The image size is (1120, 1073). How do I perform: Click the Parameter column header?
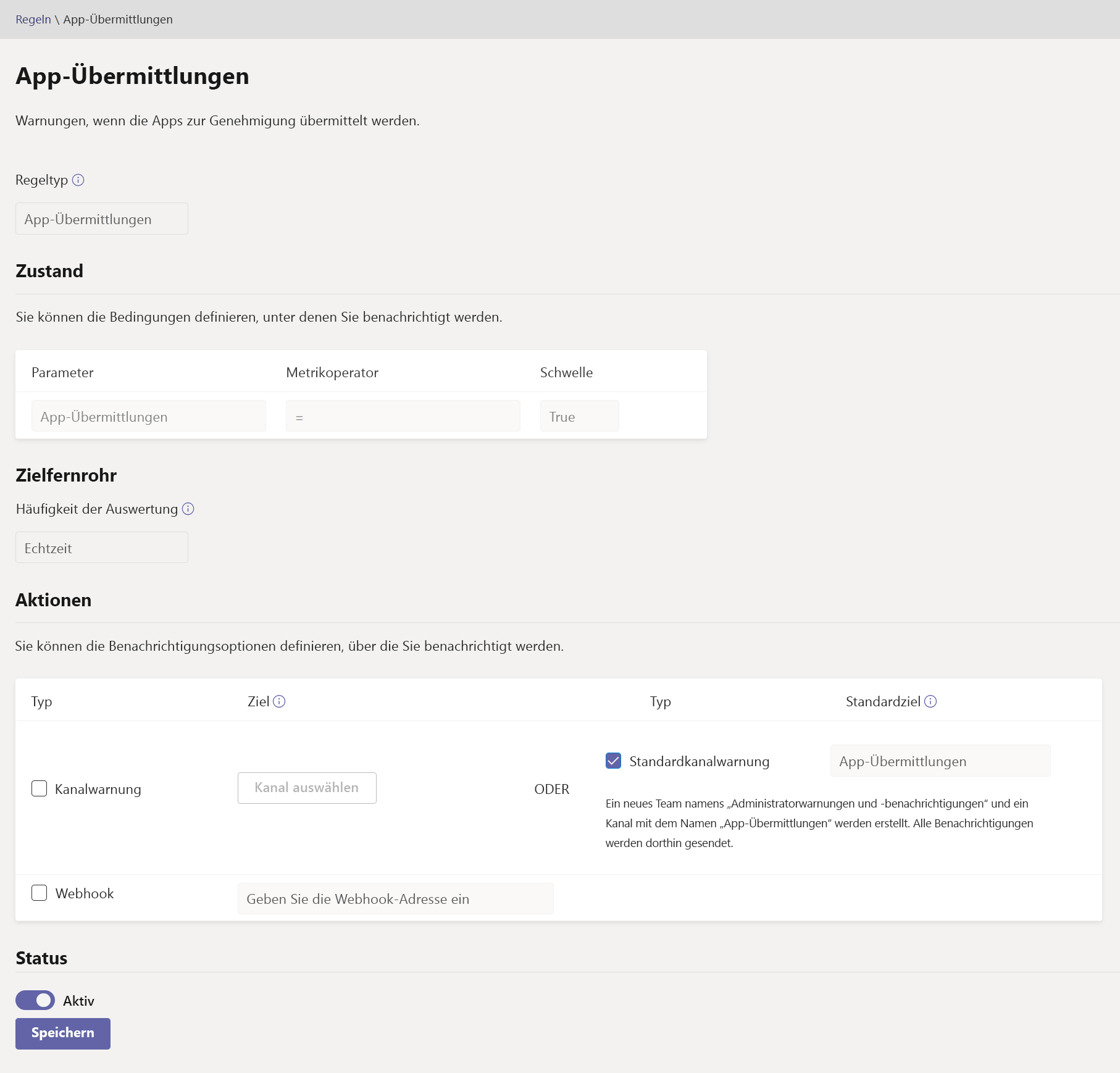[62, 372]
